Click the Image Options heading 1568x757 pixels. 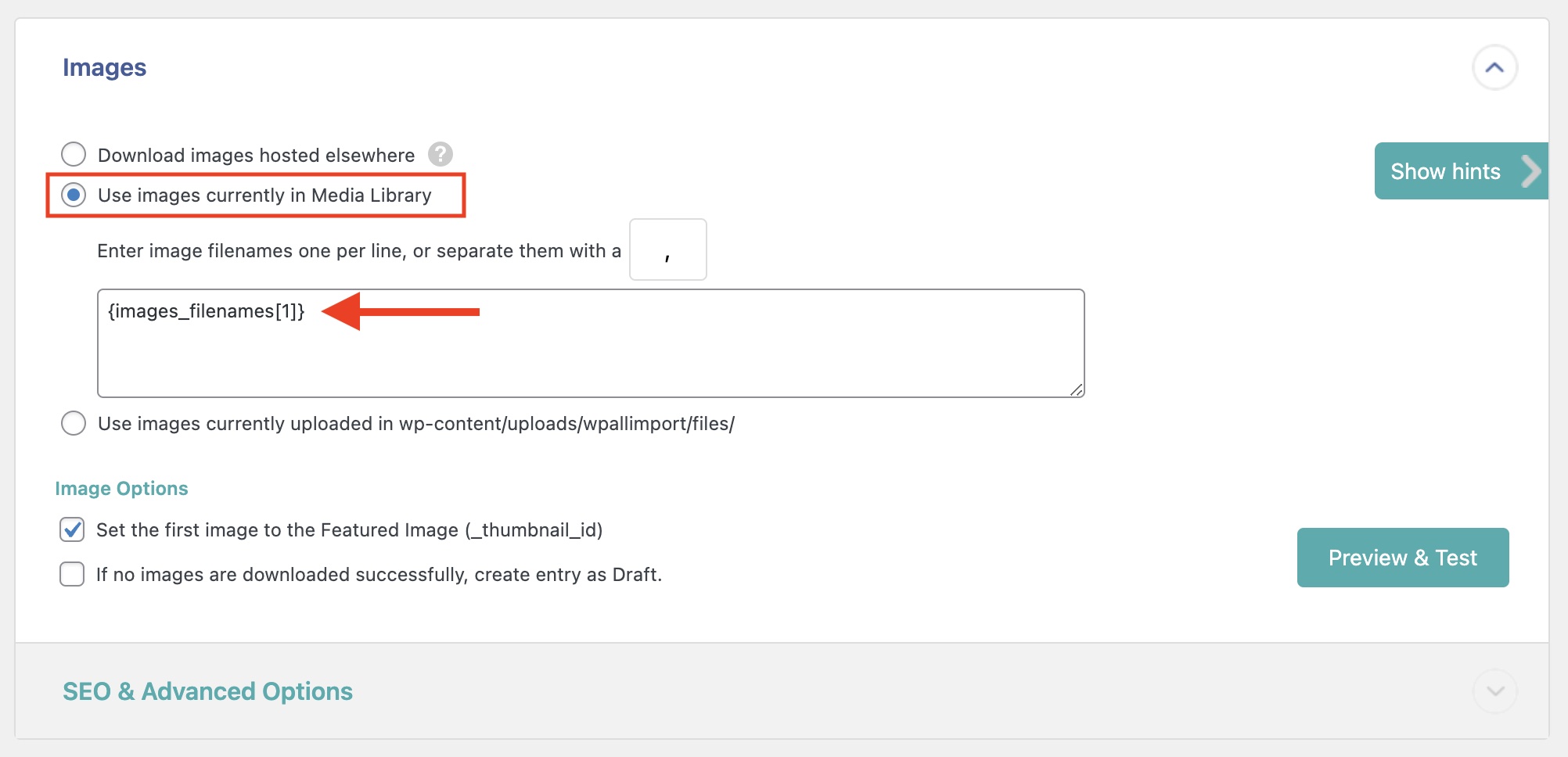121,488
